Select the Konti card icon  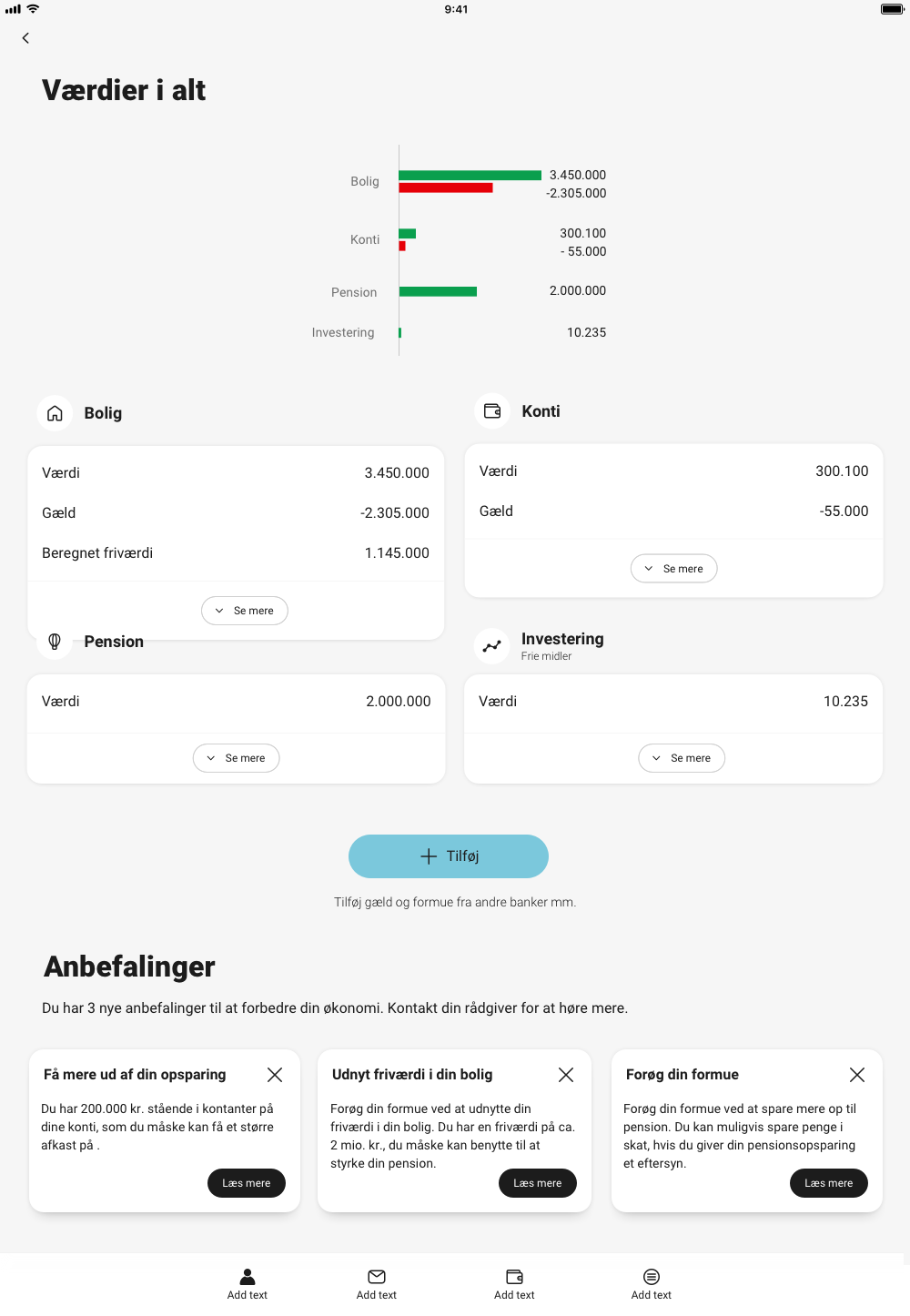pyautogui.click(x=491, y=410)
